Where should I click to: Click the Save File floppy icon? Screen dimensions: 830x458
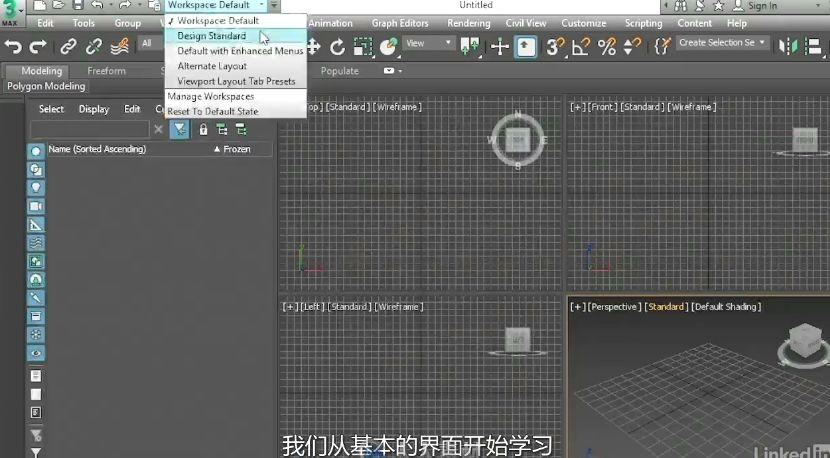pos(78,5)
